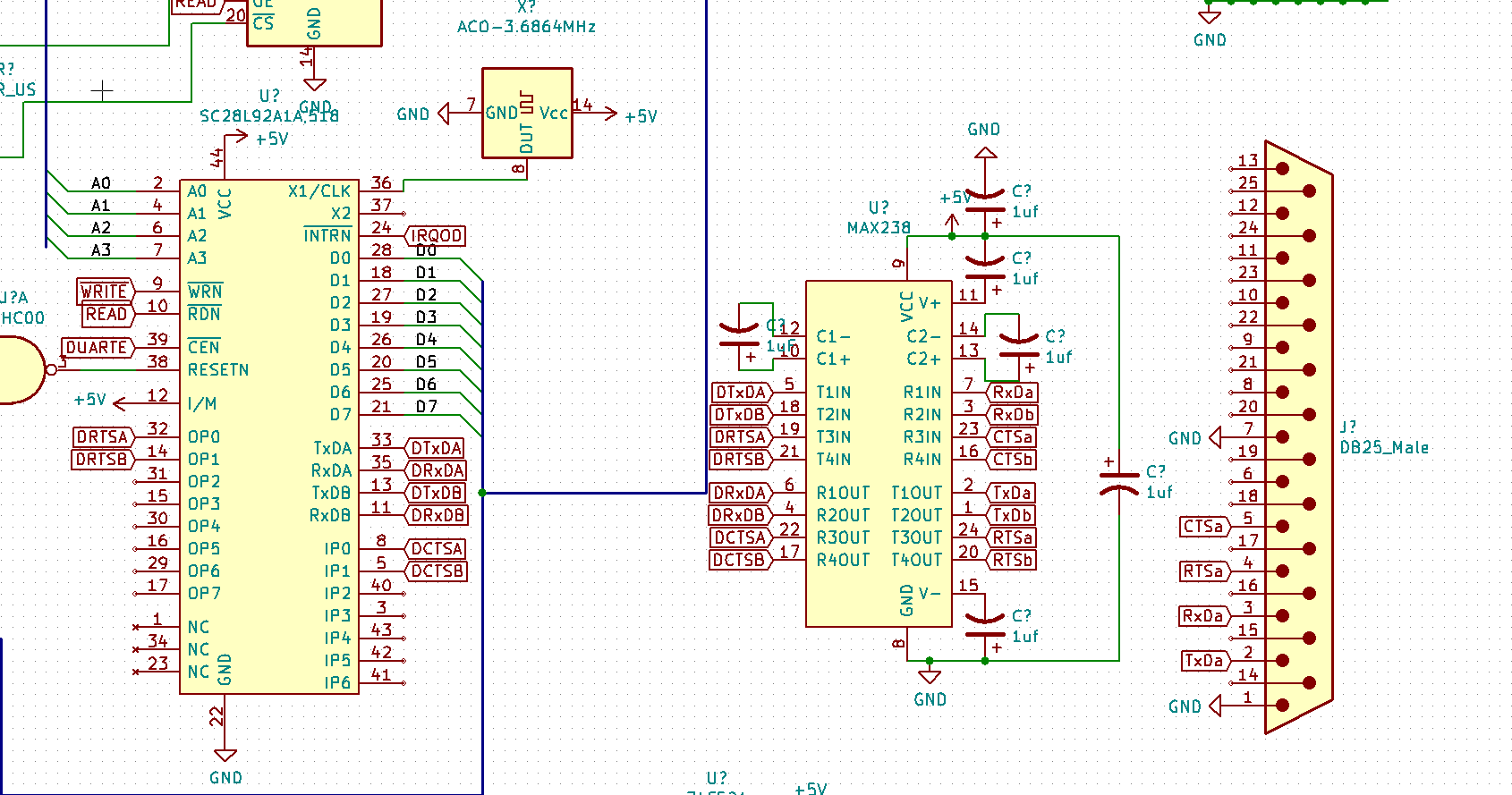Select the CTSa label beside DB25 pin 5
The image size is (1512, 795).
(x=1202, y=527)
